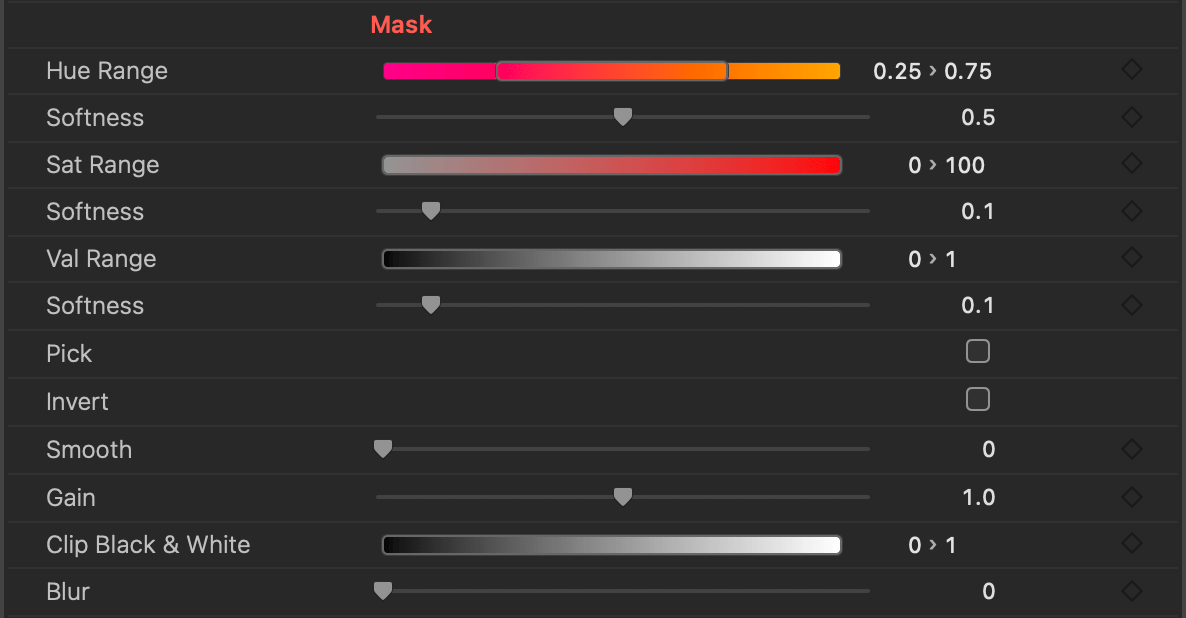The height and width of the screenshot is (618, 1186).
Task: Click the Gain value field 1.0
Action: 978,497
